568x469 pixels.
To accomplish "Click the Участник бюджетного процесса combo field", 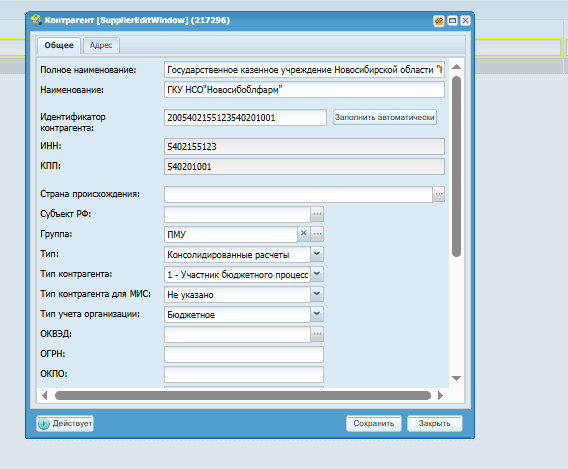I will (x=237, y=275).
